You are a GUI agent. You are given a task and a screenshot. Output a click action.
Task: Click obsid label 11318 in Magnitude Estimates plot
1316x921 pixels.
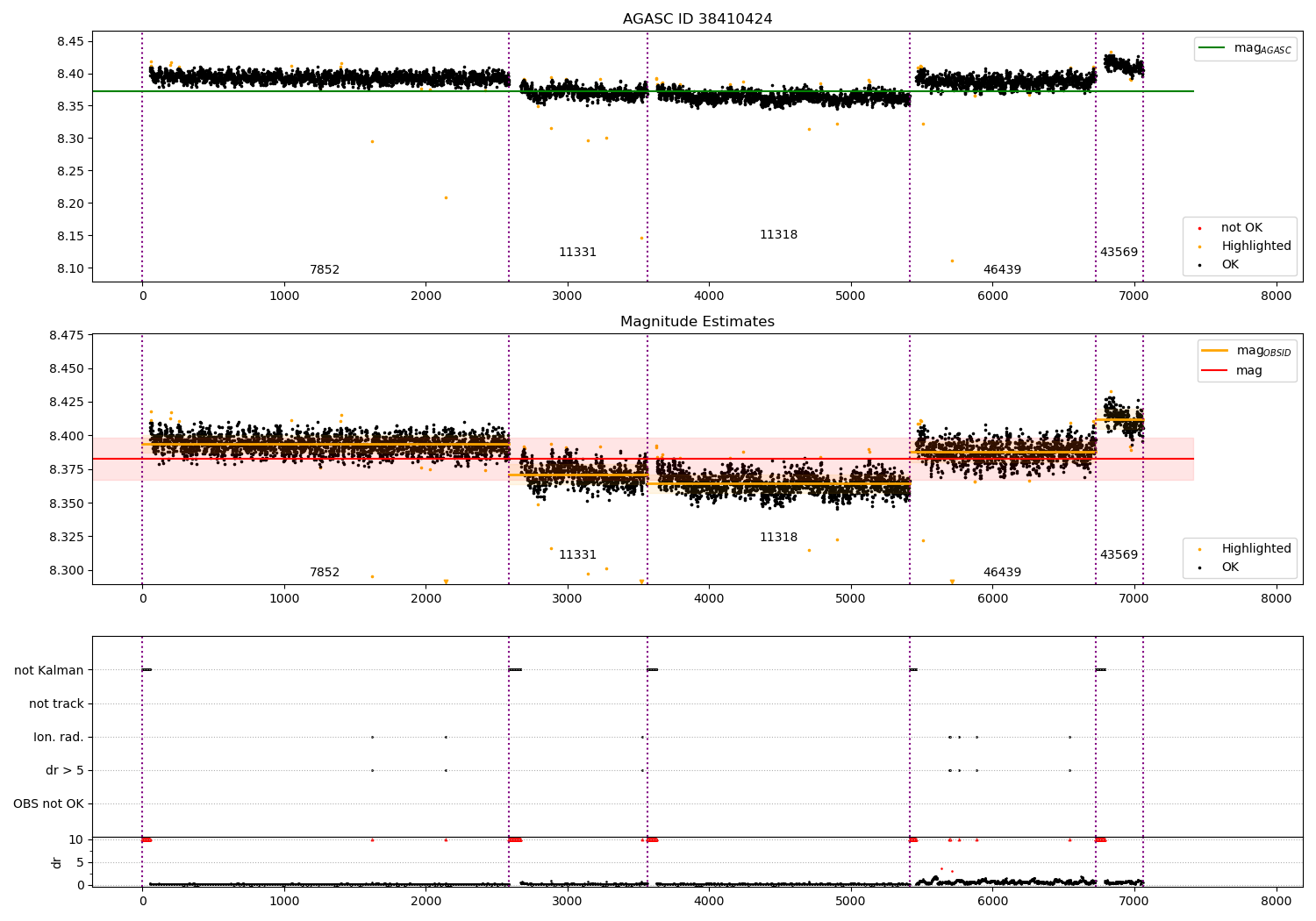[778, 538]
